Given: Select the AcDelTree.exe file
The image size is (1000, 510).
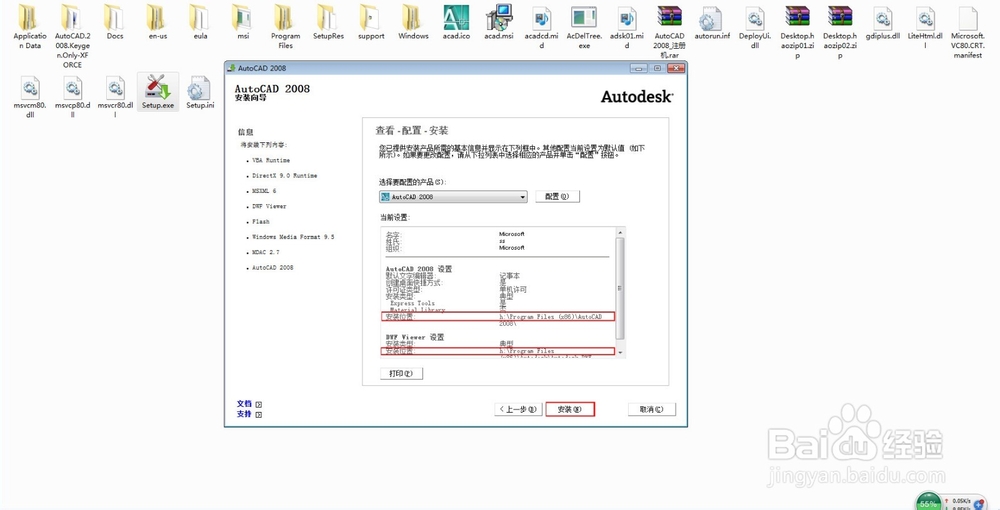Looking at the screenshot, I should (x=584, y=26).
